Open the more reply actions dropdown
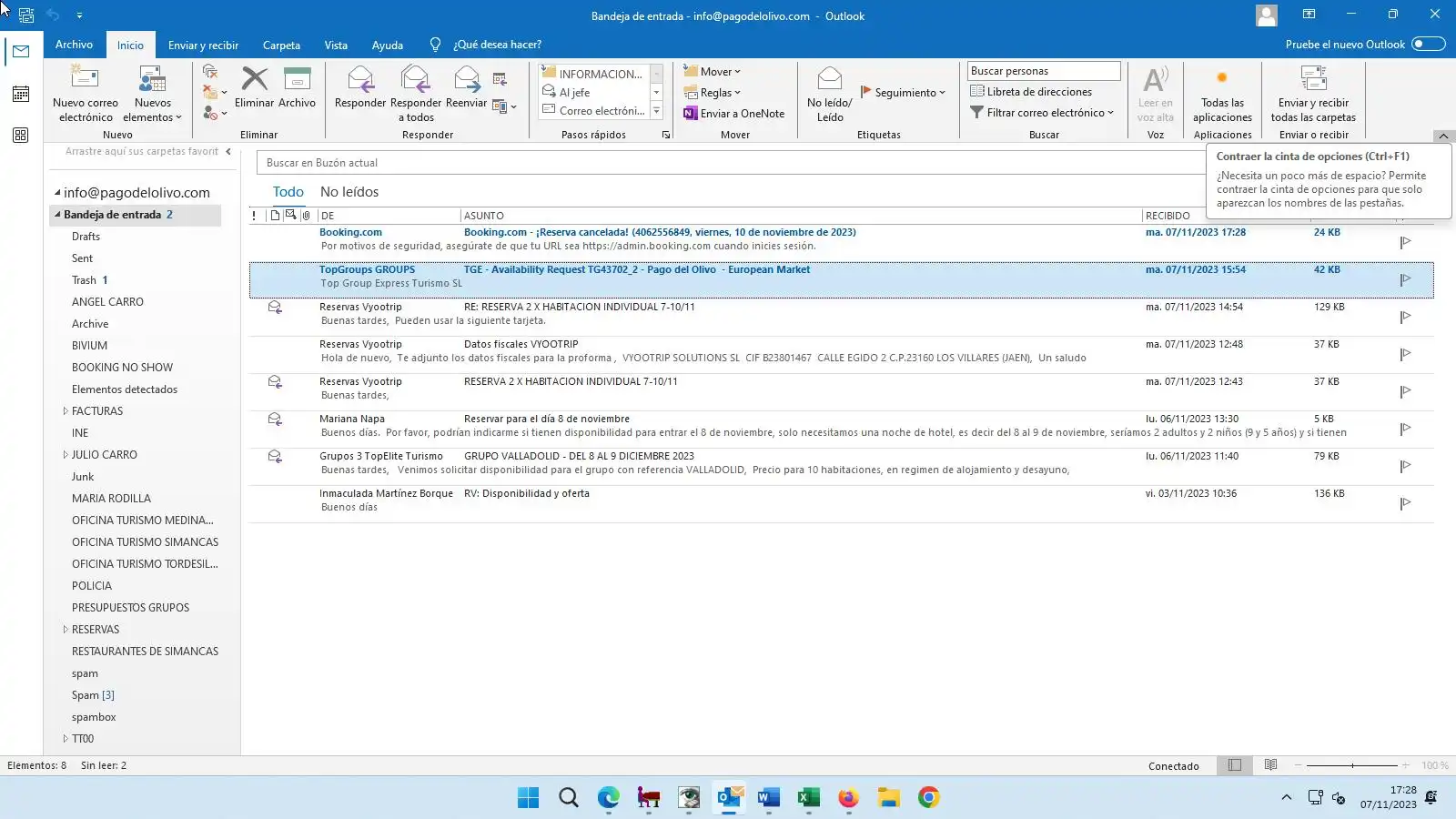 pyautogui.click(x=504, y=106)
